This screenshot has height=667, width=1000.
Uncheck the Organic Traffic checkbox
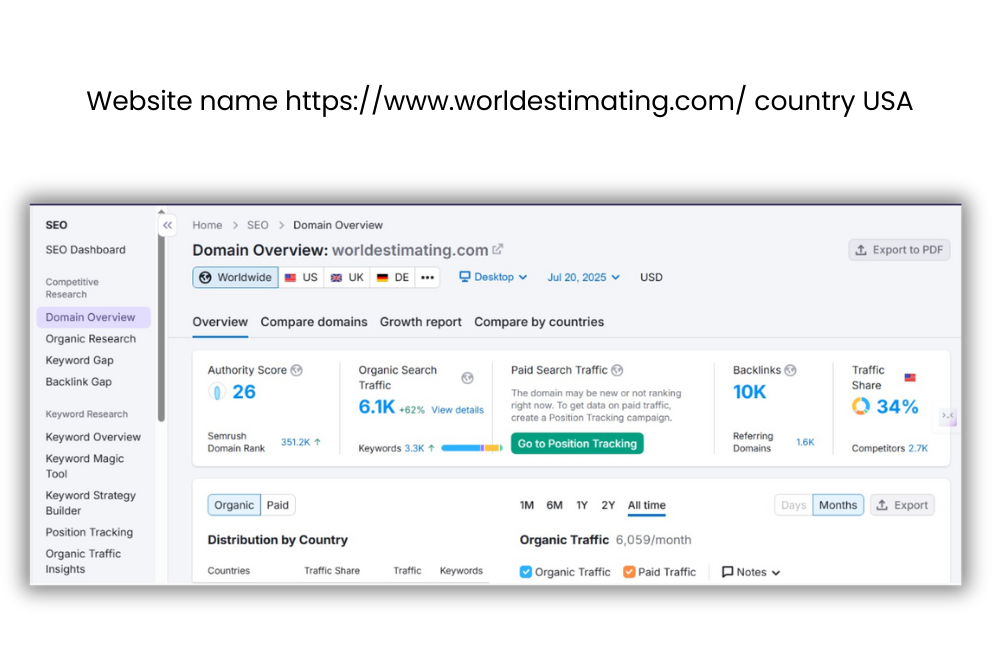pos(526,572)
